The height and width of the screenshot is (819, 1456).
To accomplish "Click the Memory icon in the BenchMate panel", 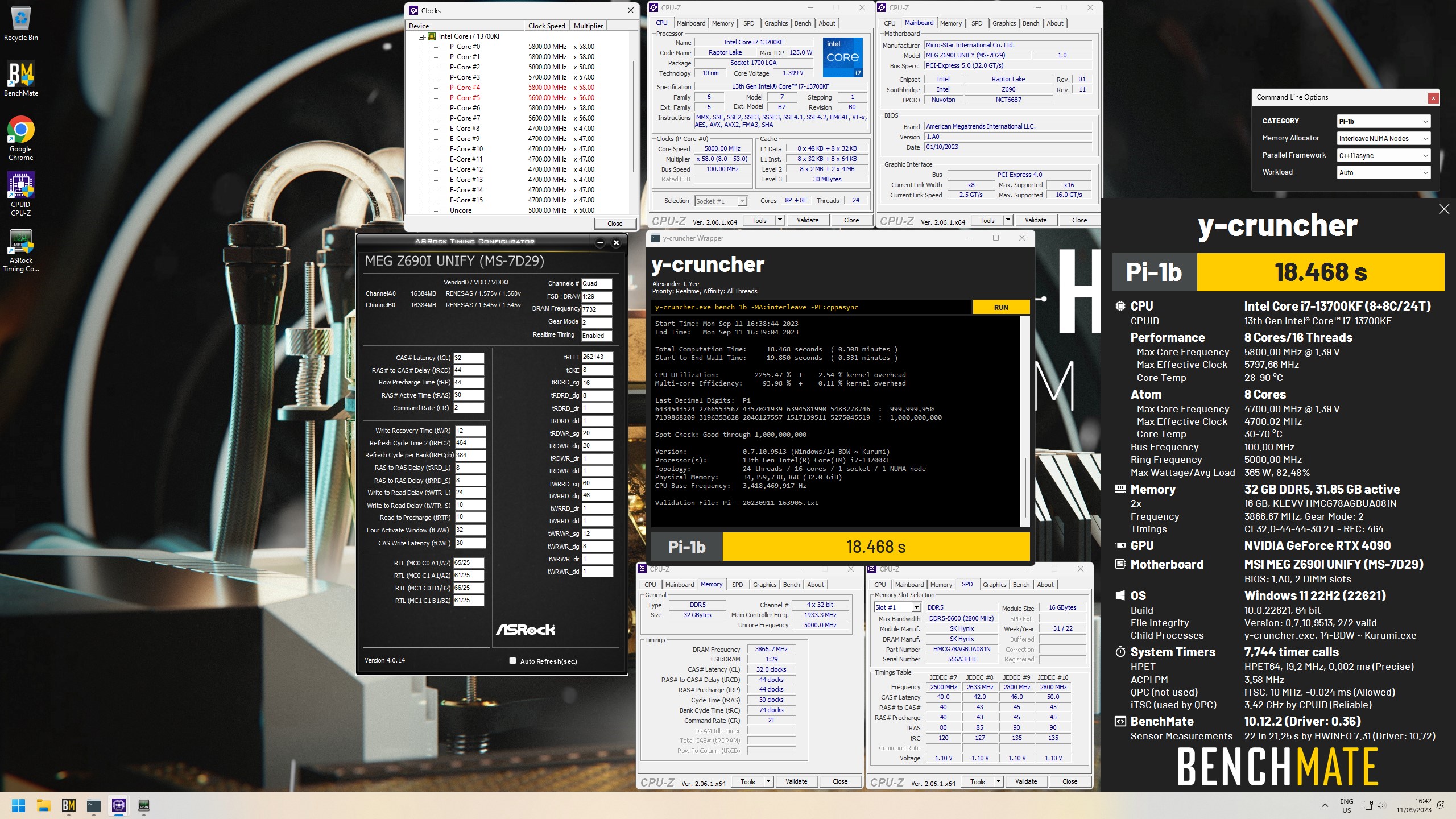I will click(x=1120, y=489).
